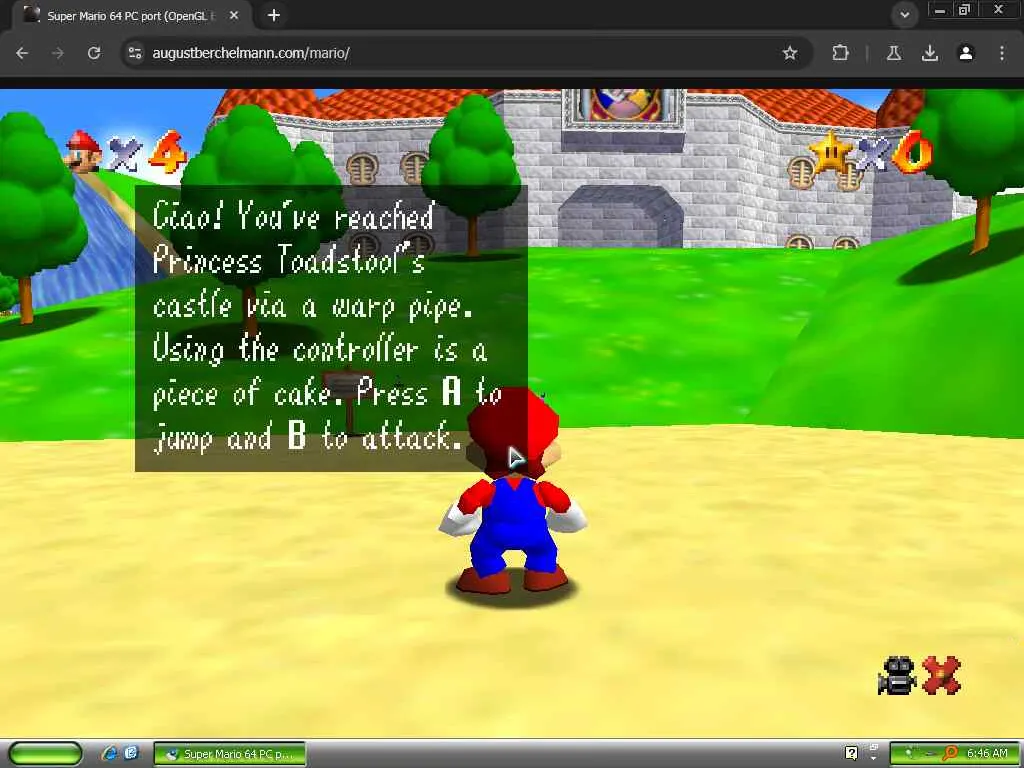Open a new browser tab
The image size is (1024, 768).
(274, 15)
